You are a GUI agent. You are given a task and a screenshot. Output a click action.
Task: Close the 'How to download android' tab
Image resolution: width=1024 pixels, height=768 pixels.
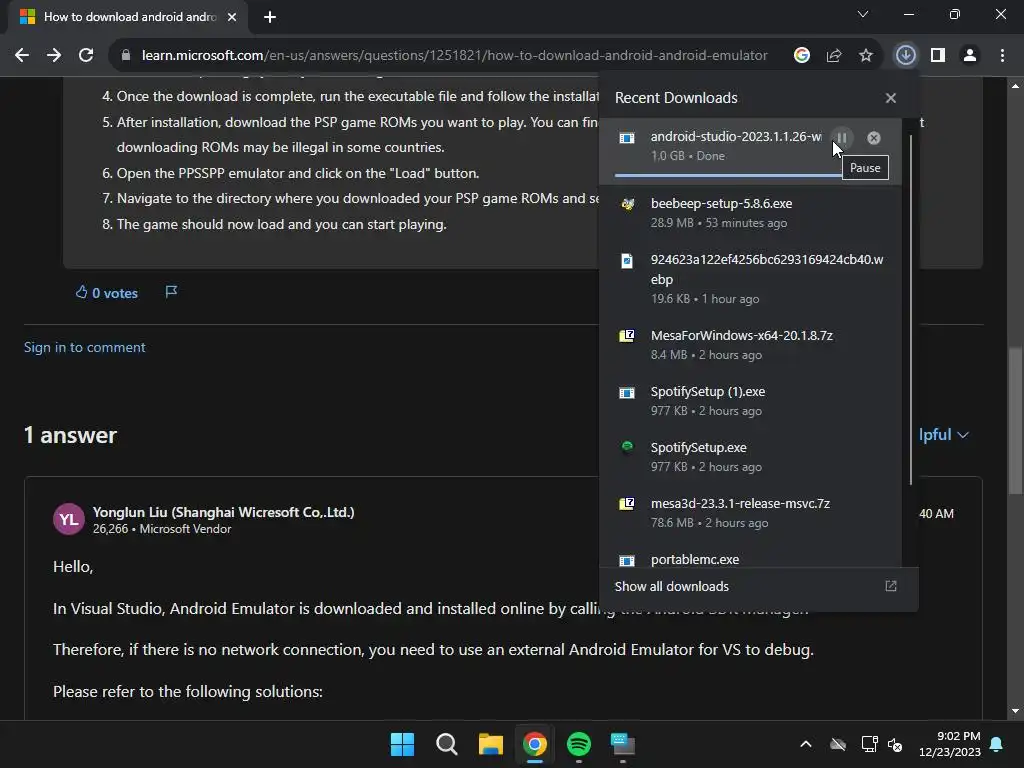[232, 17]
